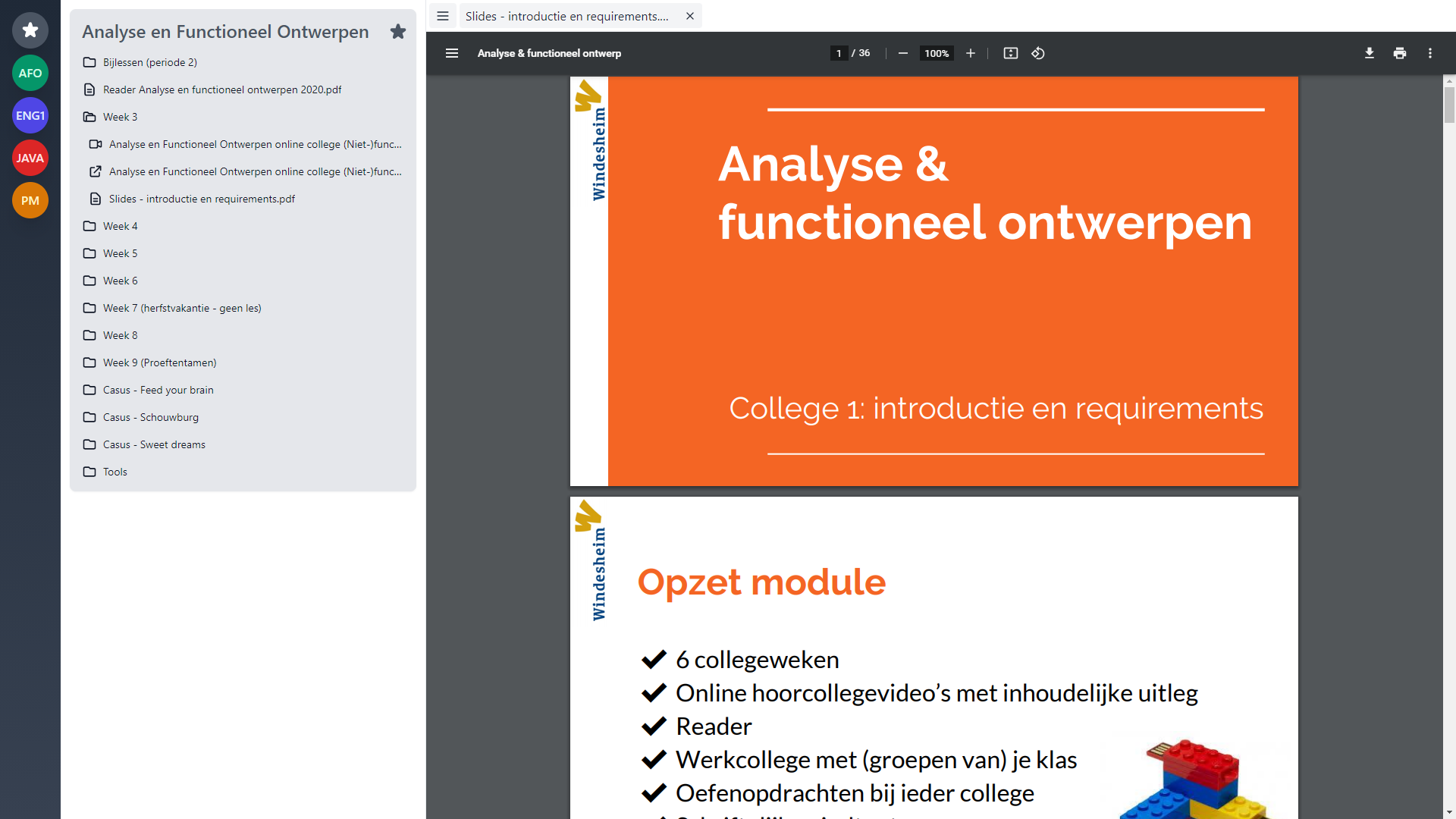Image resolution: width=1456 pixels, height=819 pixels.
Task: Open the Bijlessen (periode 2) folder
Action: pos(243,62)
